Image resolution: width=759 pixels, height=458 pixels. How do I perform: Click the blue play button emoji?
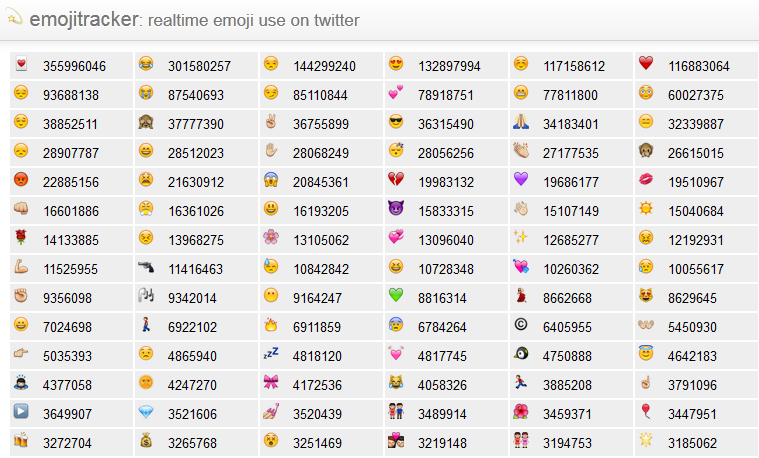point(21,412)
